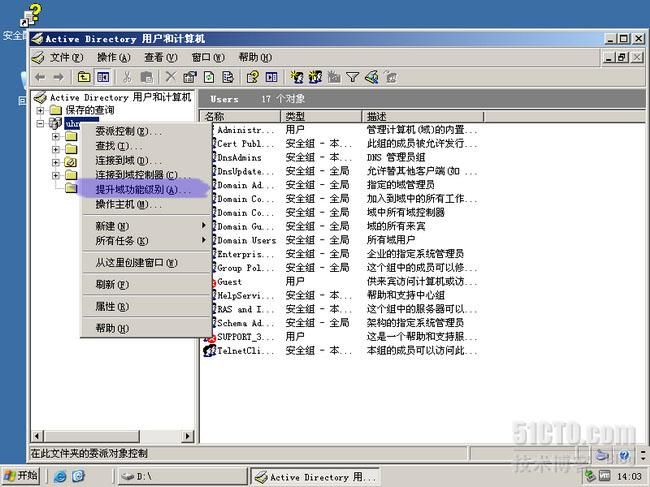Expand first child folder under domain

(x=56, y=136)
